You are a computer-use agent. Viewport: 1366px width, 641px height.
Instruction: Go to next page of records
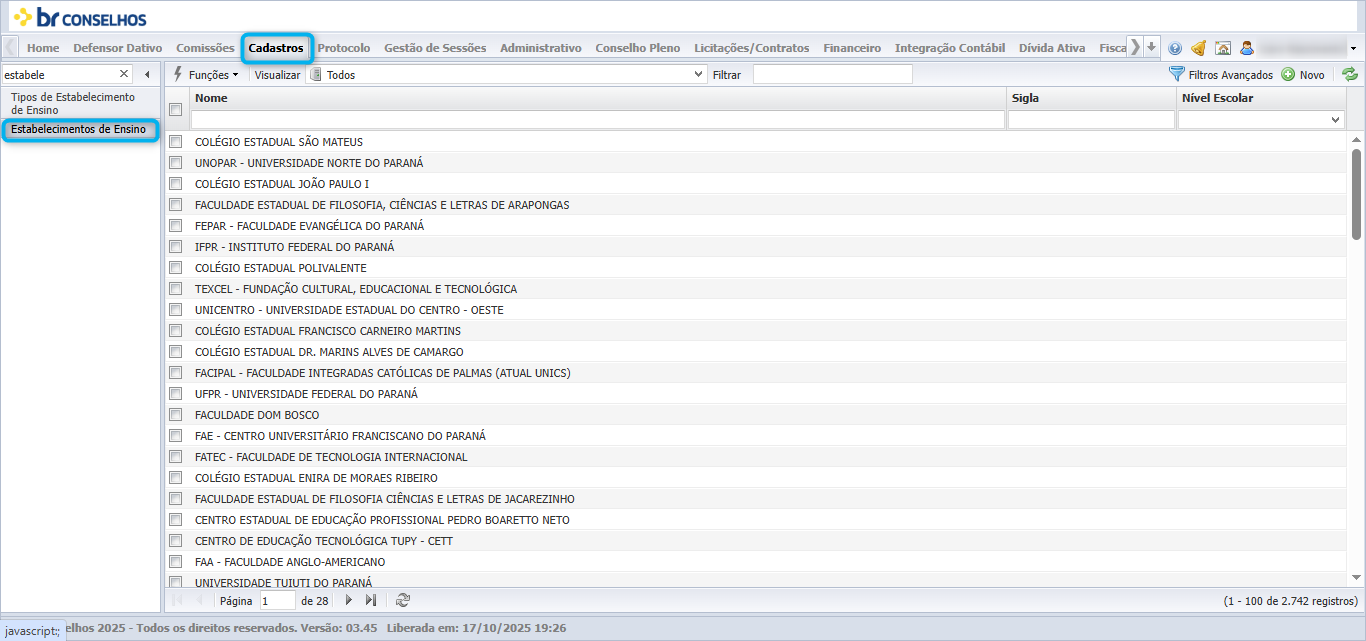[349, 600]
